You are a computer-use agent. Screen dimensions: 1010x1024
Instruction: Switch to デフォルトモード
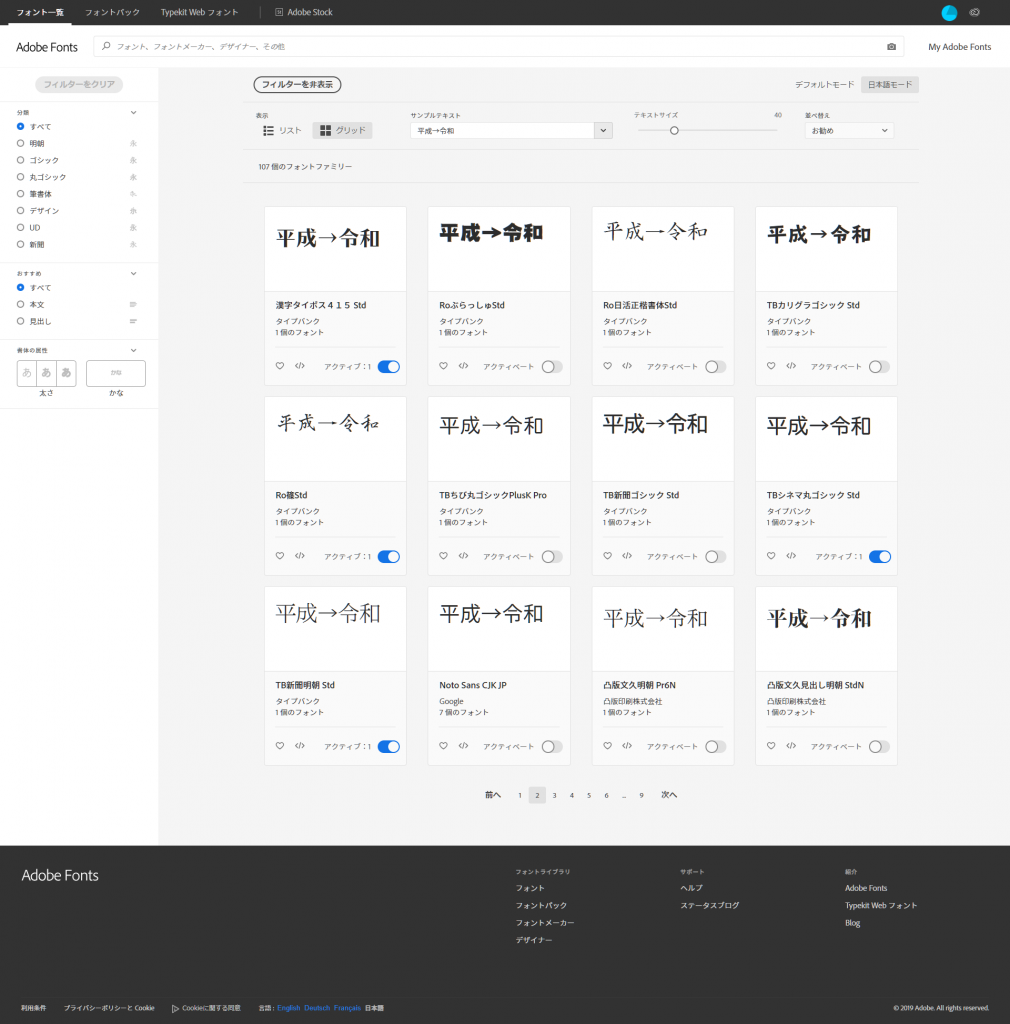[x=825, y=85]
